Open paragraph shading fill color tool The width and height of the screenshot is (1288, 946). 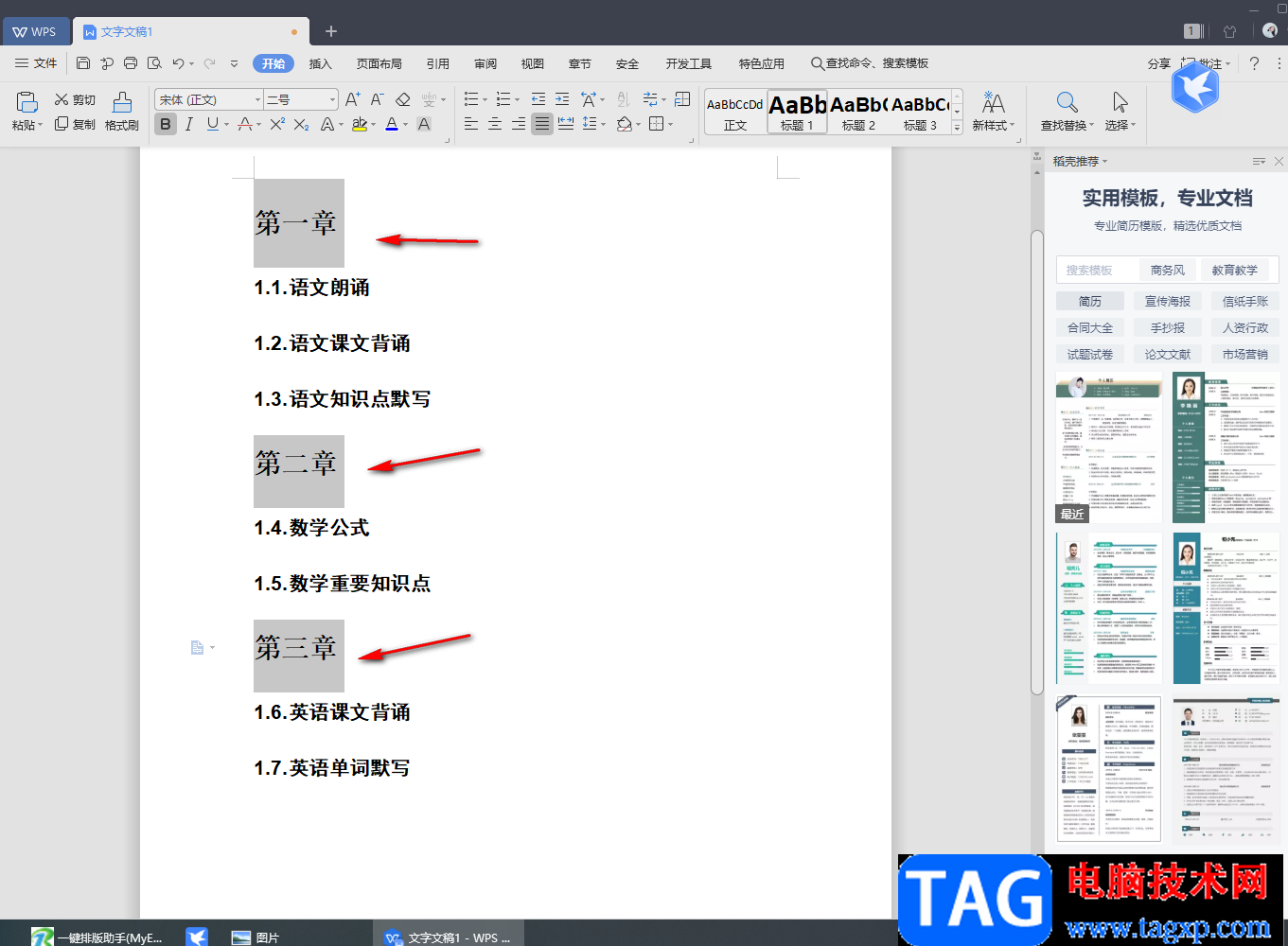click(624, 124)
